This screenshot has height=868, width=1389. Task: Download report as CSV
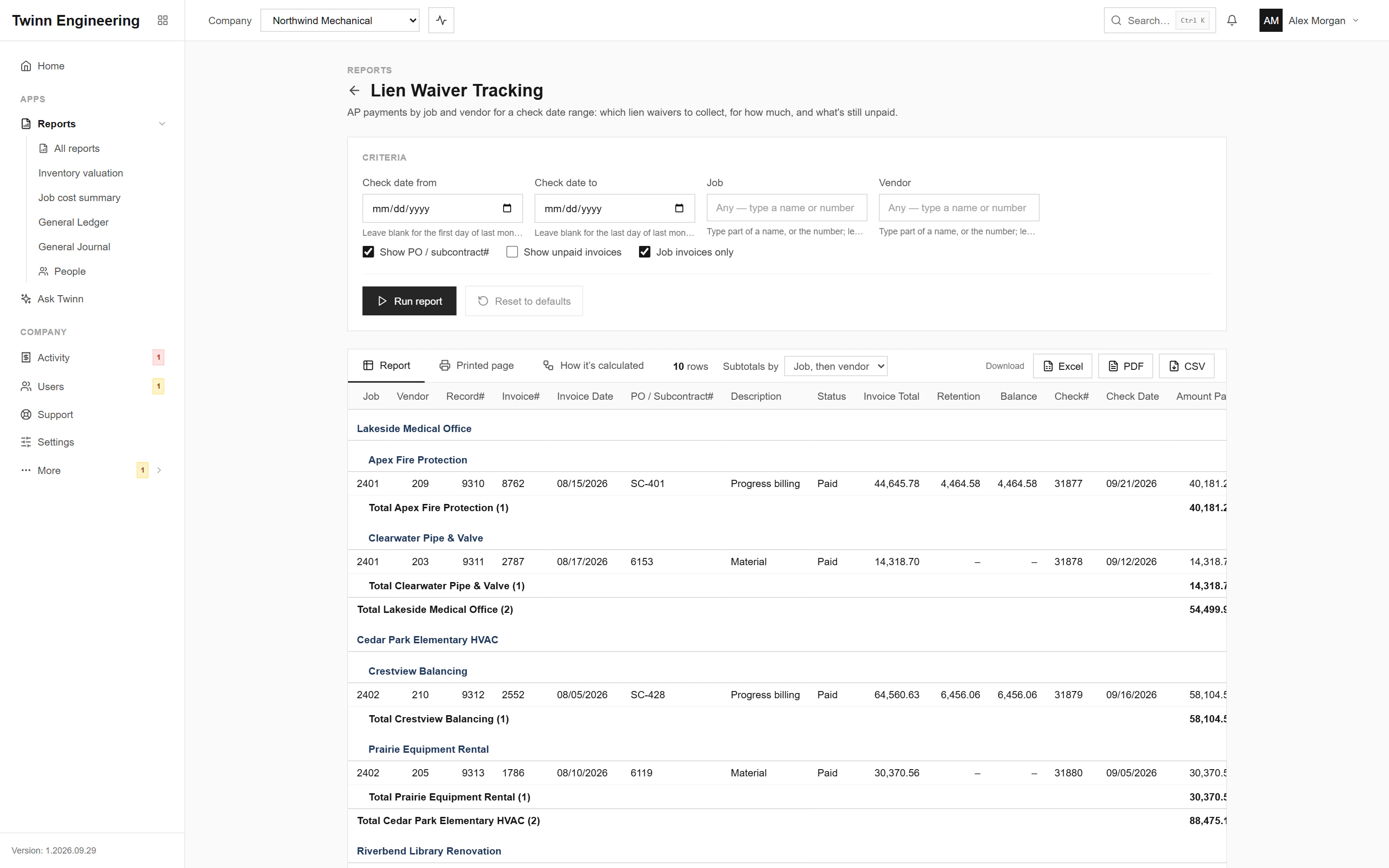pyautogui.click(x=1186, y=366)
